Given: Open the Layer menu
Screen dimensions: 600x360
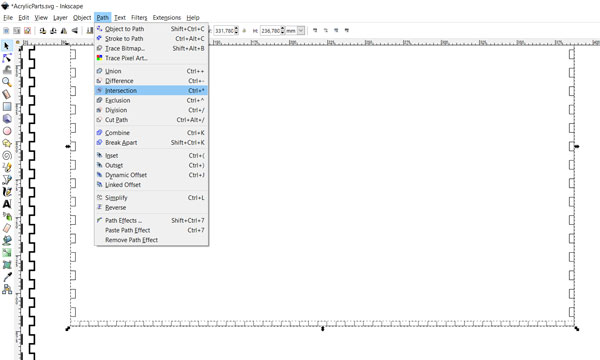Looking at the screenshot, I should pos(60,18).
